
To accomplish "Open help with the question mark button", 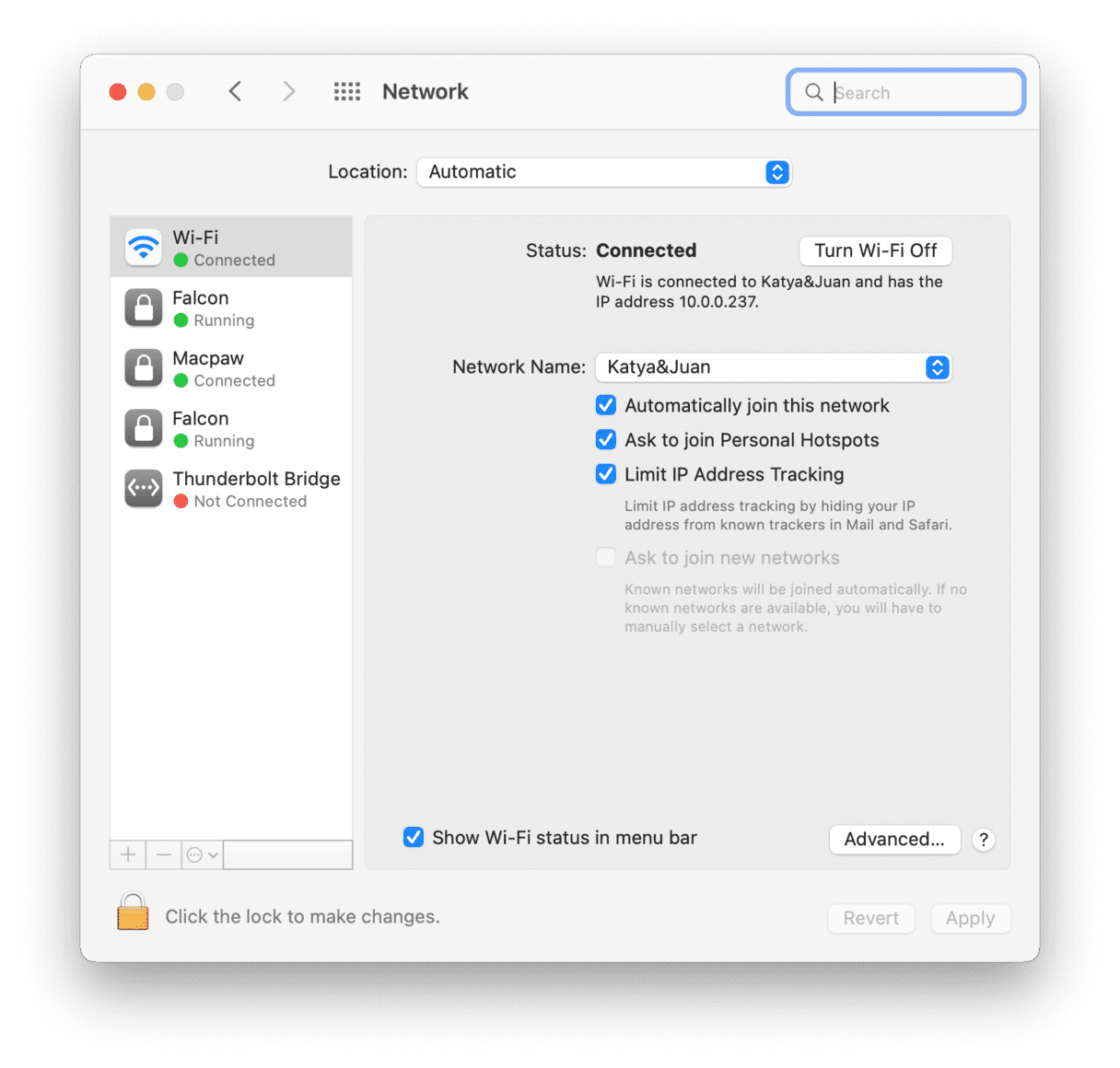I will tap(984, 839).
